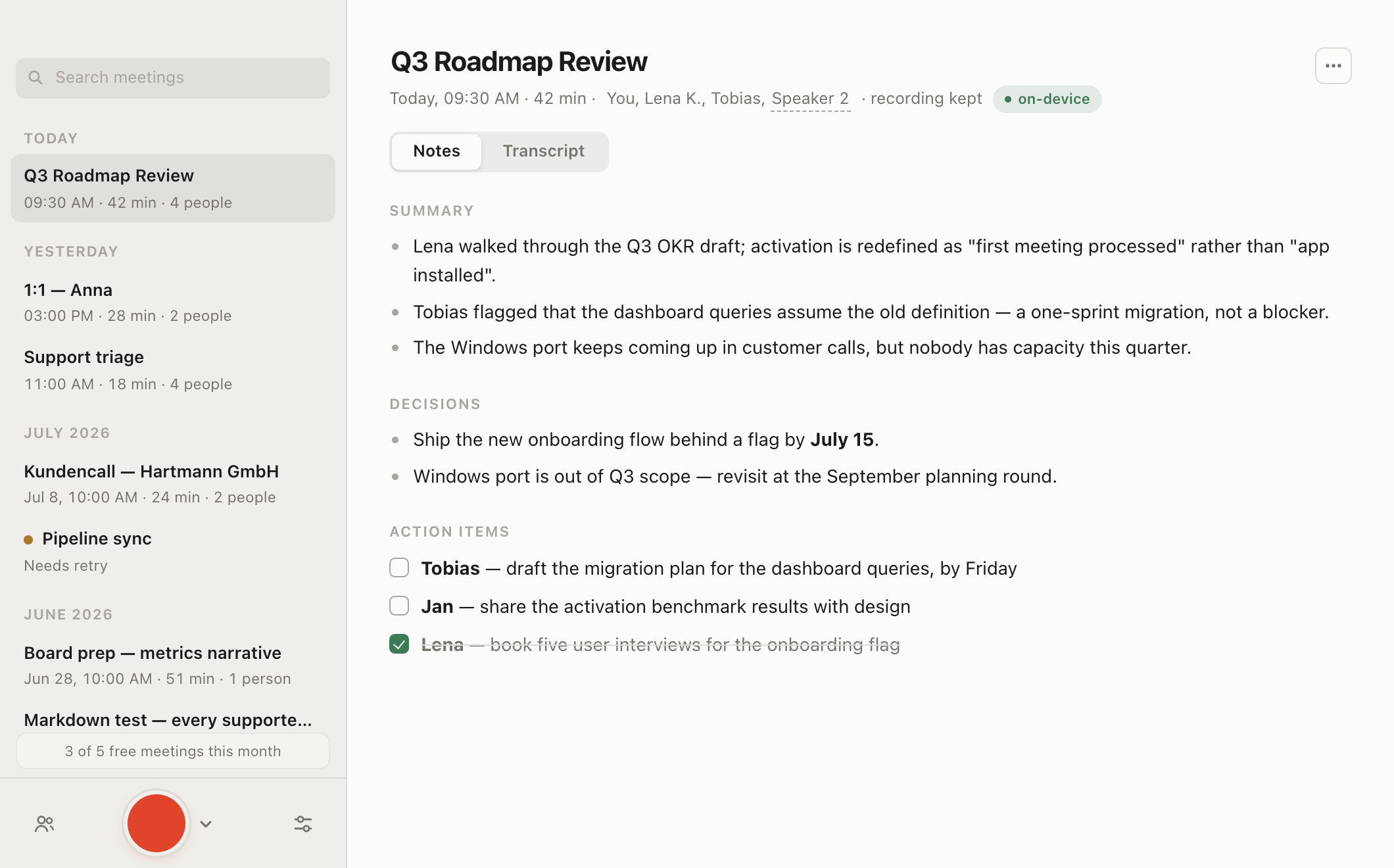Image resolution: width=1394 pixels, height=868 pixels.
Task: Switch to the Transcript tab
Action: (x=544, y=151)
